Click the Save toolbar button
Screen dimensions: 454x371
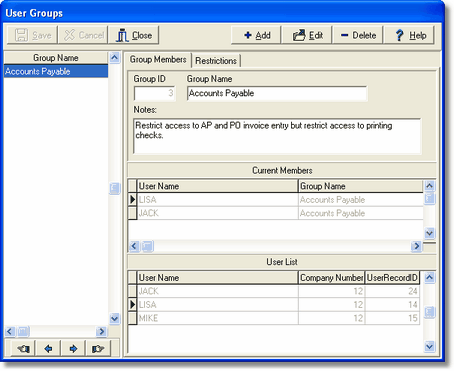(x=33, y=35)
